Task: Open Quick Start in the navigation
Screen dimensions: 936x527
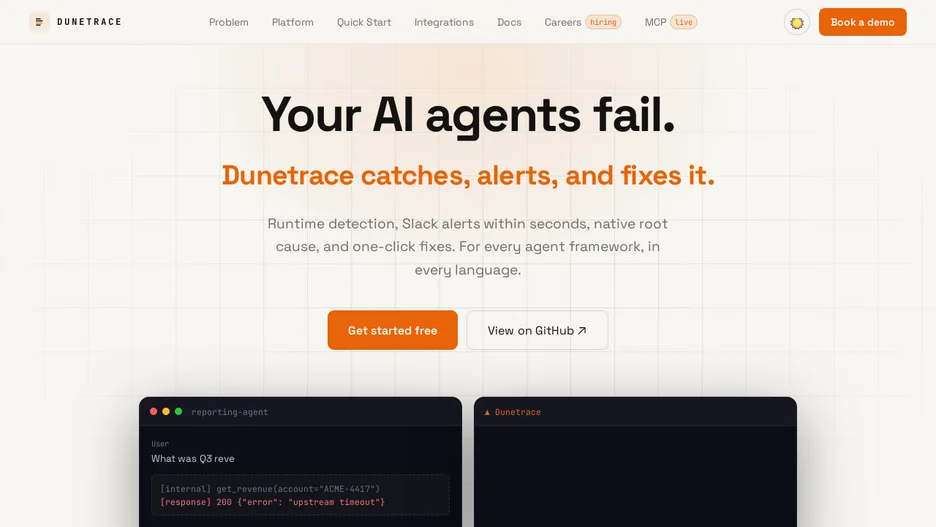Action: coord(364,22)
